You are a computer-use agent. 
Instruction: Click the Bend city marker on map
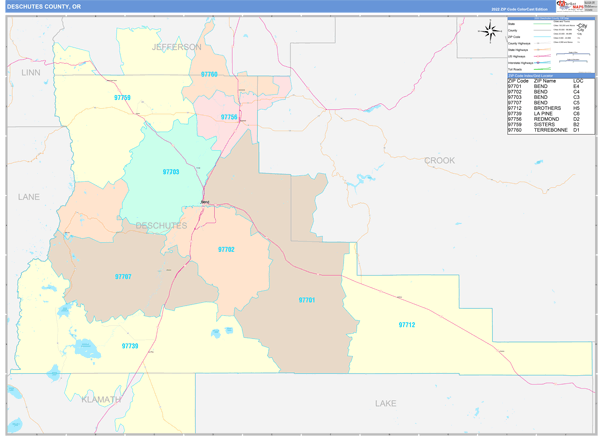click(205, 203)
